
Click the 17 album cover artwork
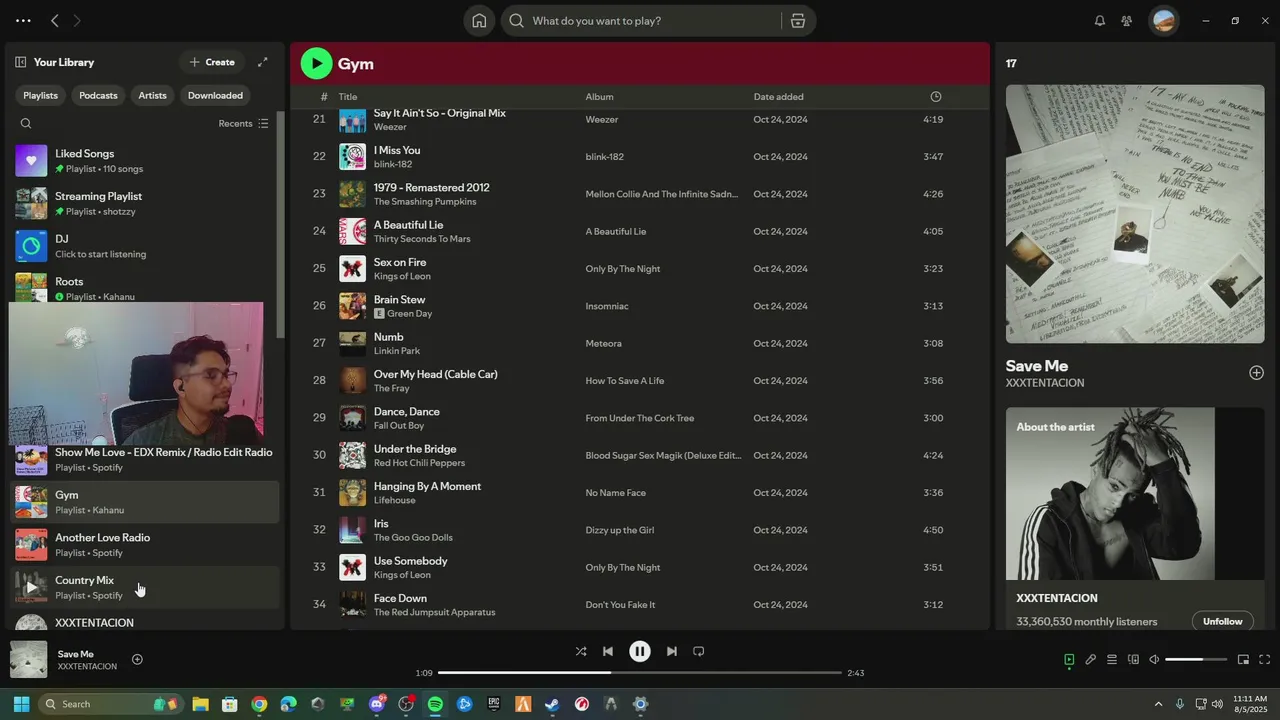1135,213
